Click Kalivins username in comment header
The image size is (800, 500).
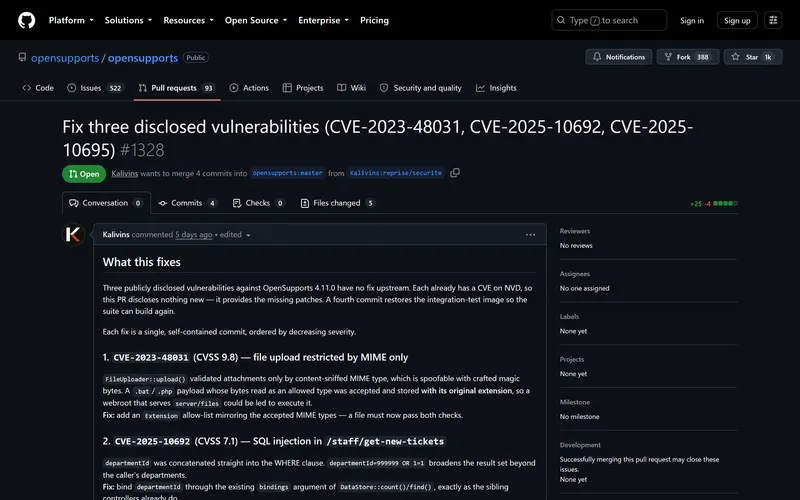coord(116,235)
